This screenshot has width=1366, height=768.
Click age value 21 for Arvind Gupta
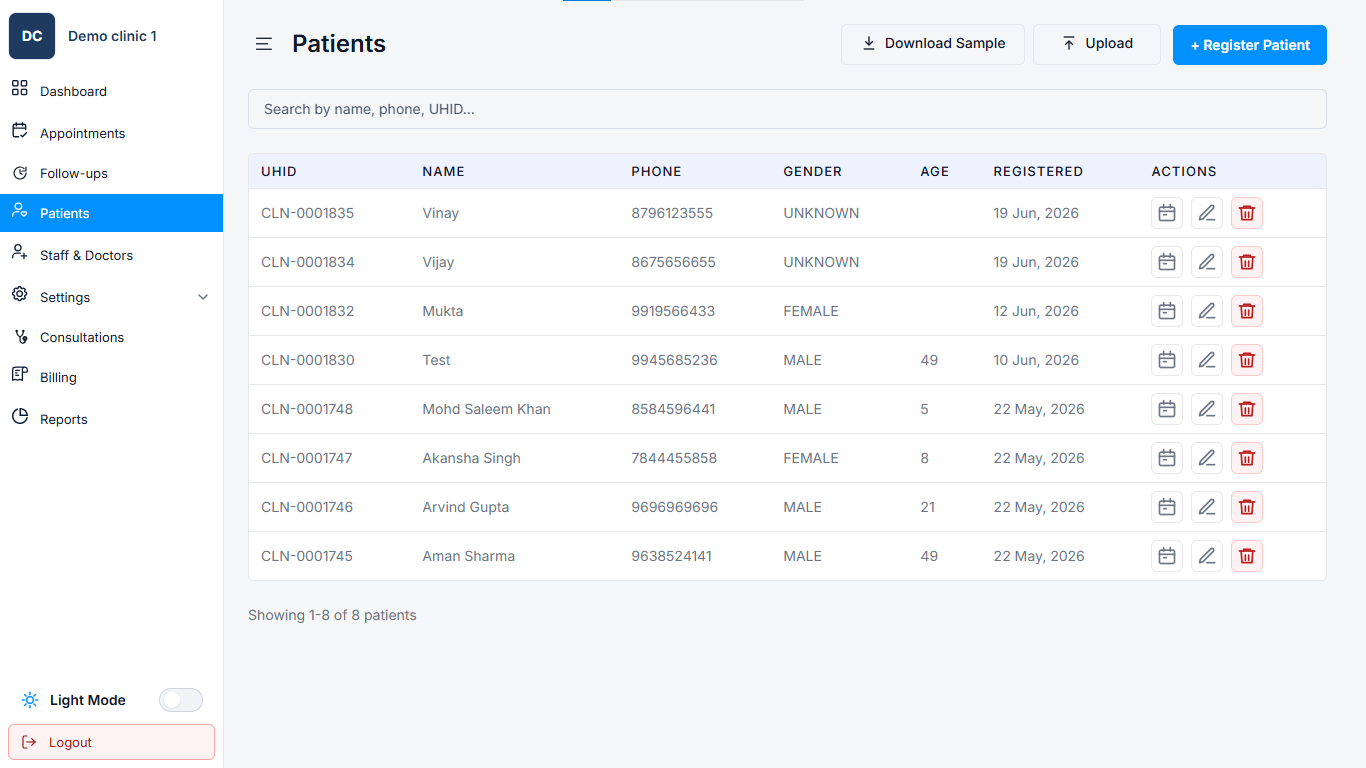(928, 507)
